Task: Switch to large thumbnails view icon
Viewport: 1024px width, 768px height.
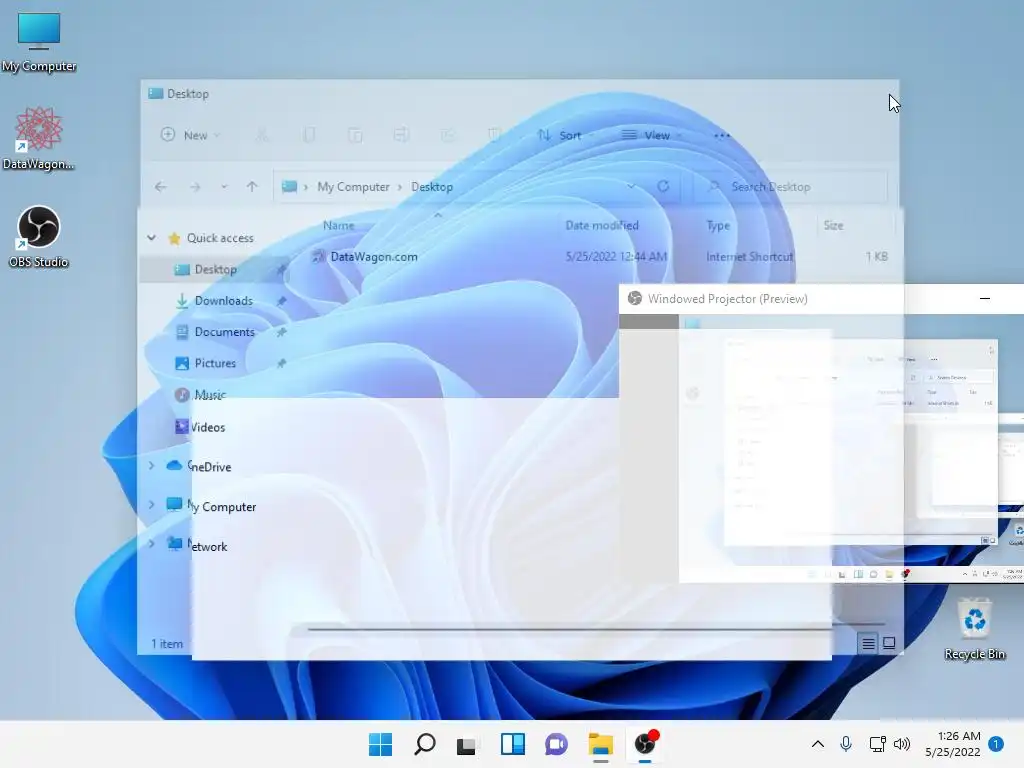Action: click(x=889, y=644)
